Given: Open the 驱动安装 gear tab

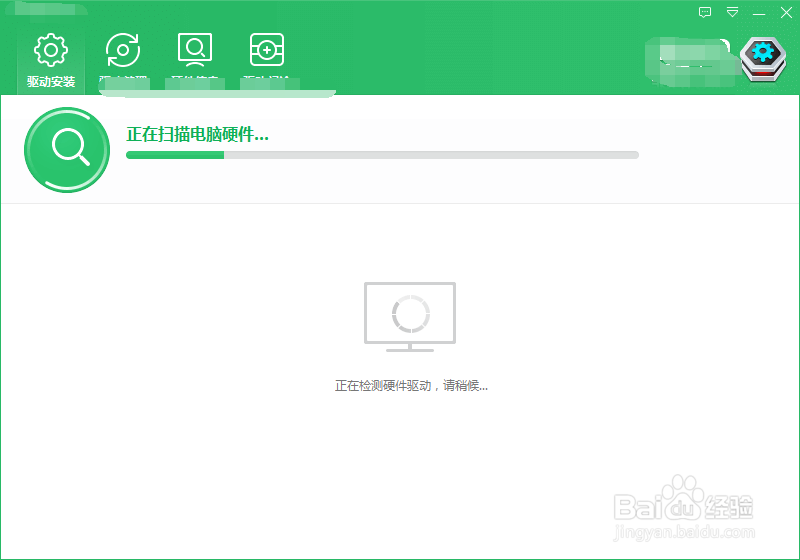Looking at the screenshot, I should pyautogui.click(x=51, y=60).
